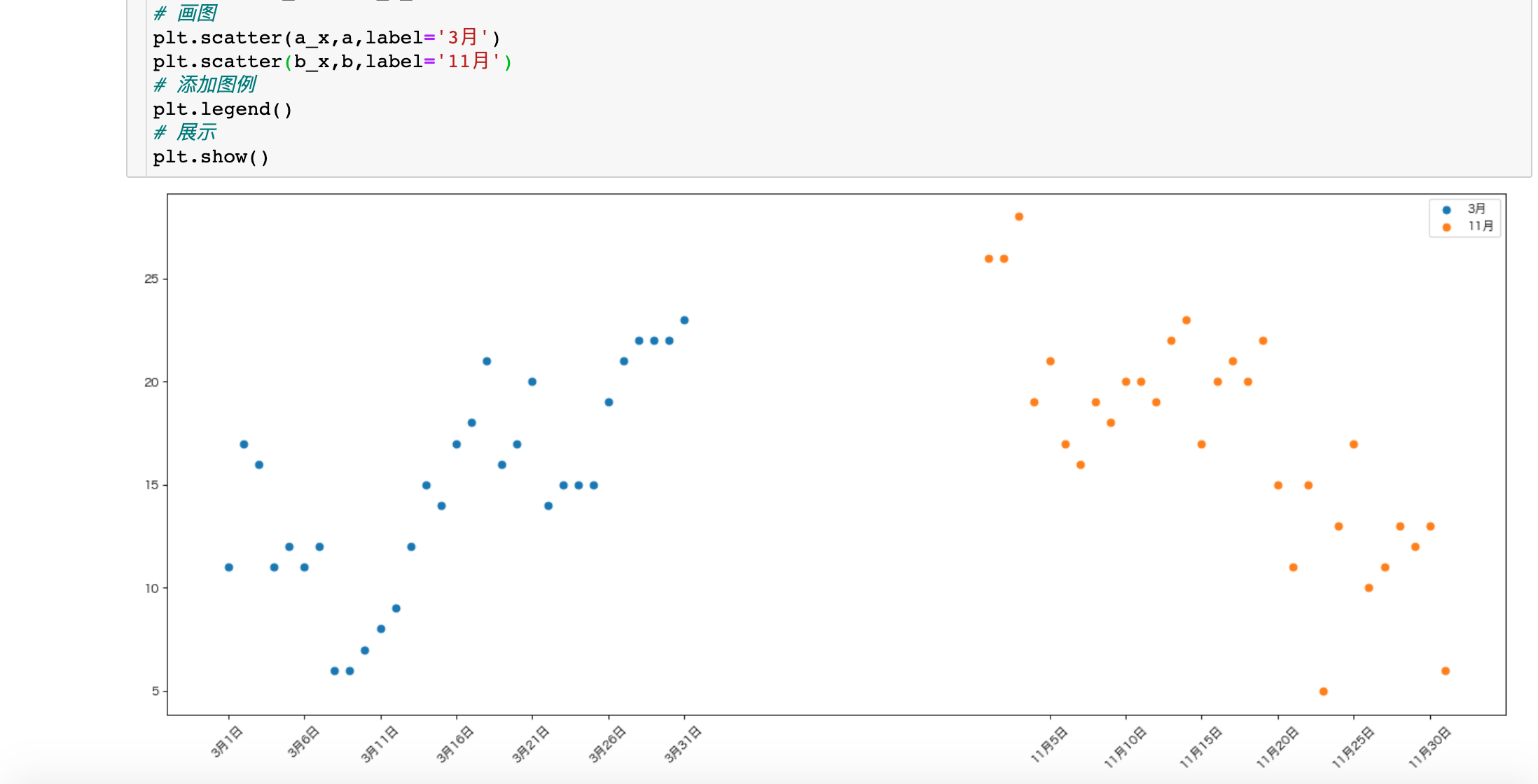Click the x-axis label 3月21日

coord(530,744)
